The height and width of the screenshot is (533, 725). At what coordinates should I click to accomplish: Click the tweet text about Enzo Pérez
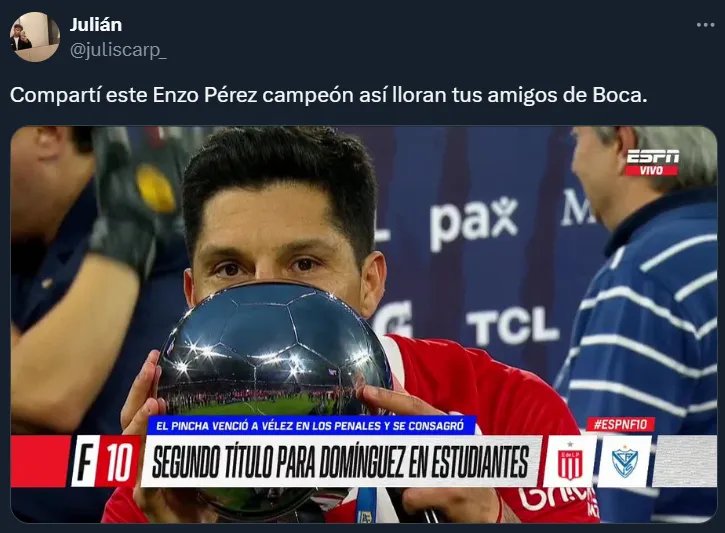pyautogui.click(x=328, y=95)
